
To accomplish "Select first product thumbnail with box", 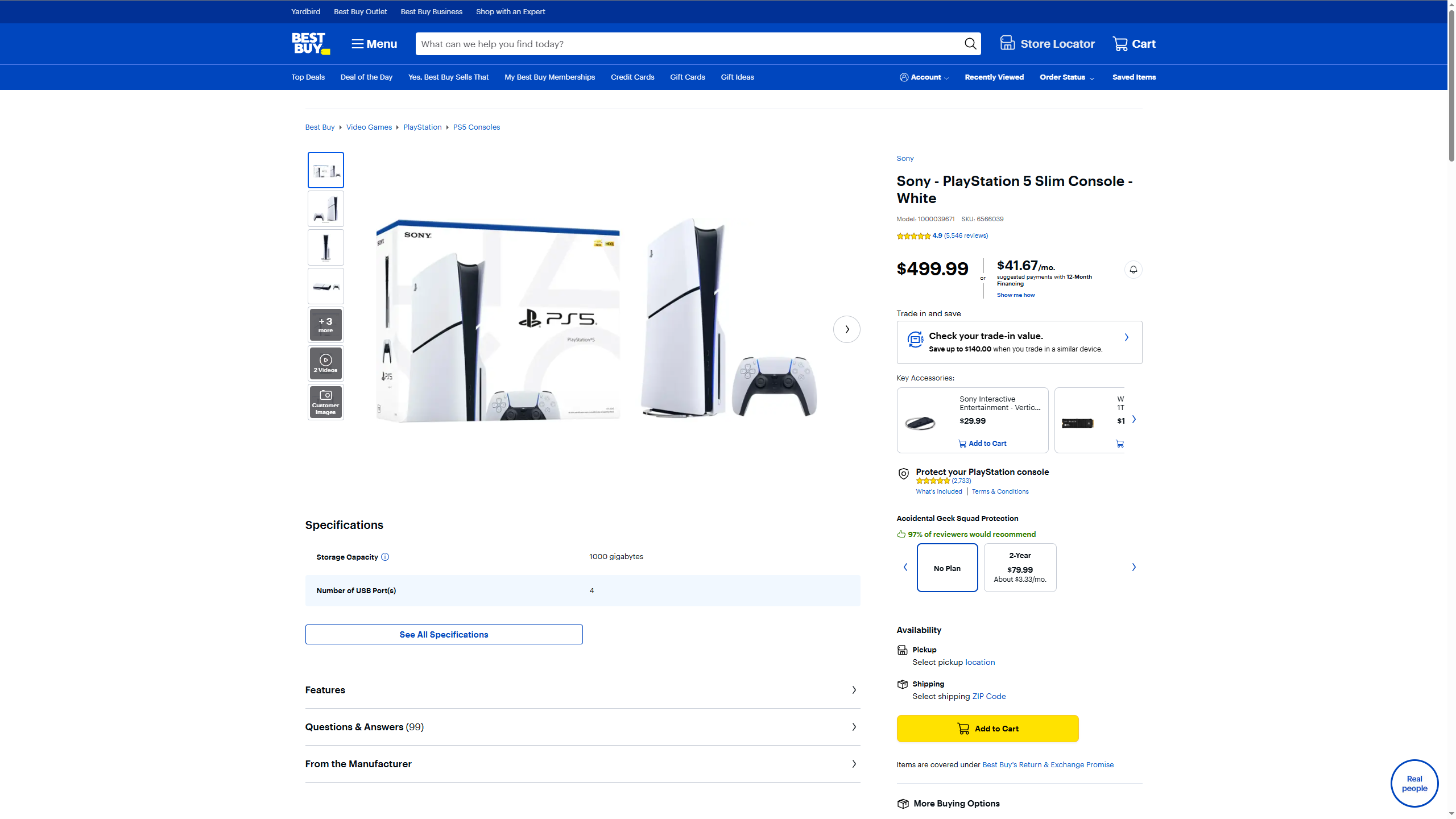I will tap(326, 170).
